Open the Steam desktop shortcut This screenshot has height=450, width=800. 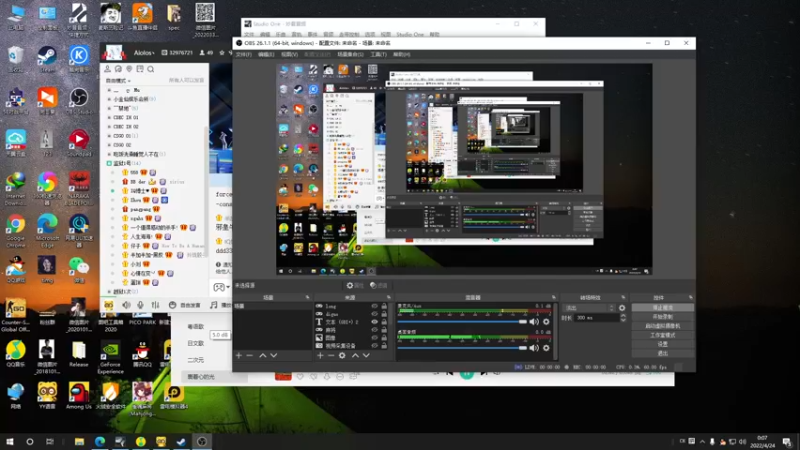click(47, 59)
